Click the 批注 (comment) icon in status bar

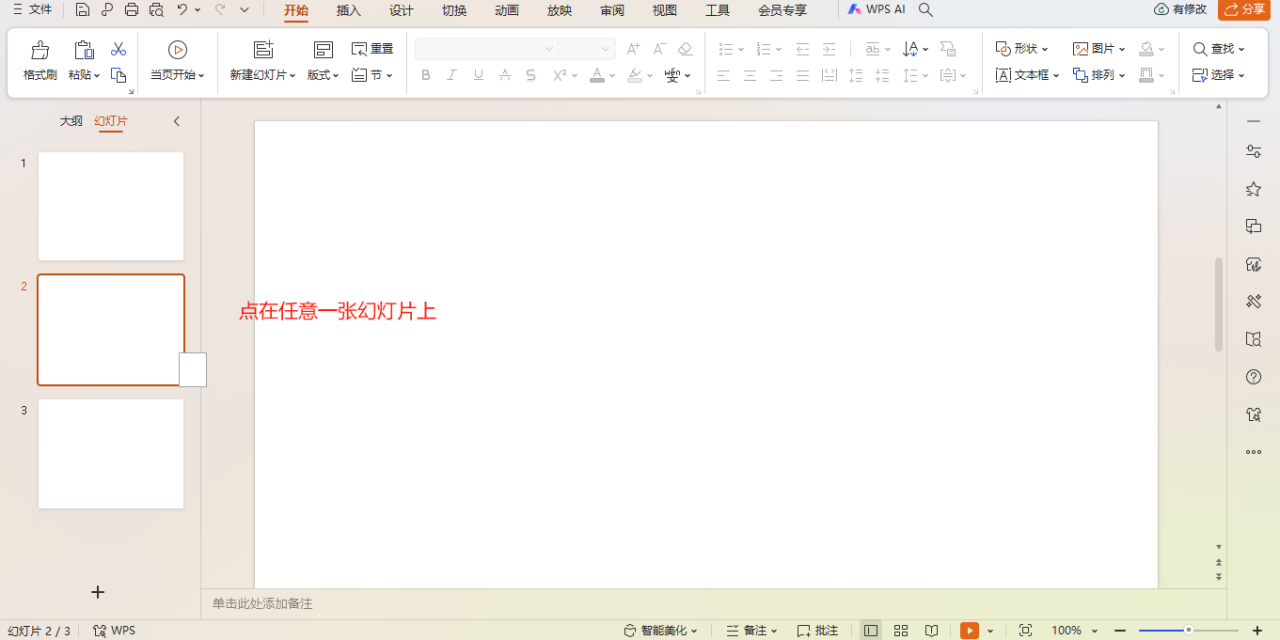[817, 630]
